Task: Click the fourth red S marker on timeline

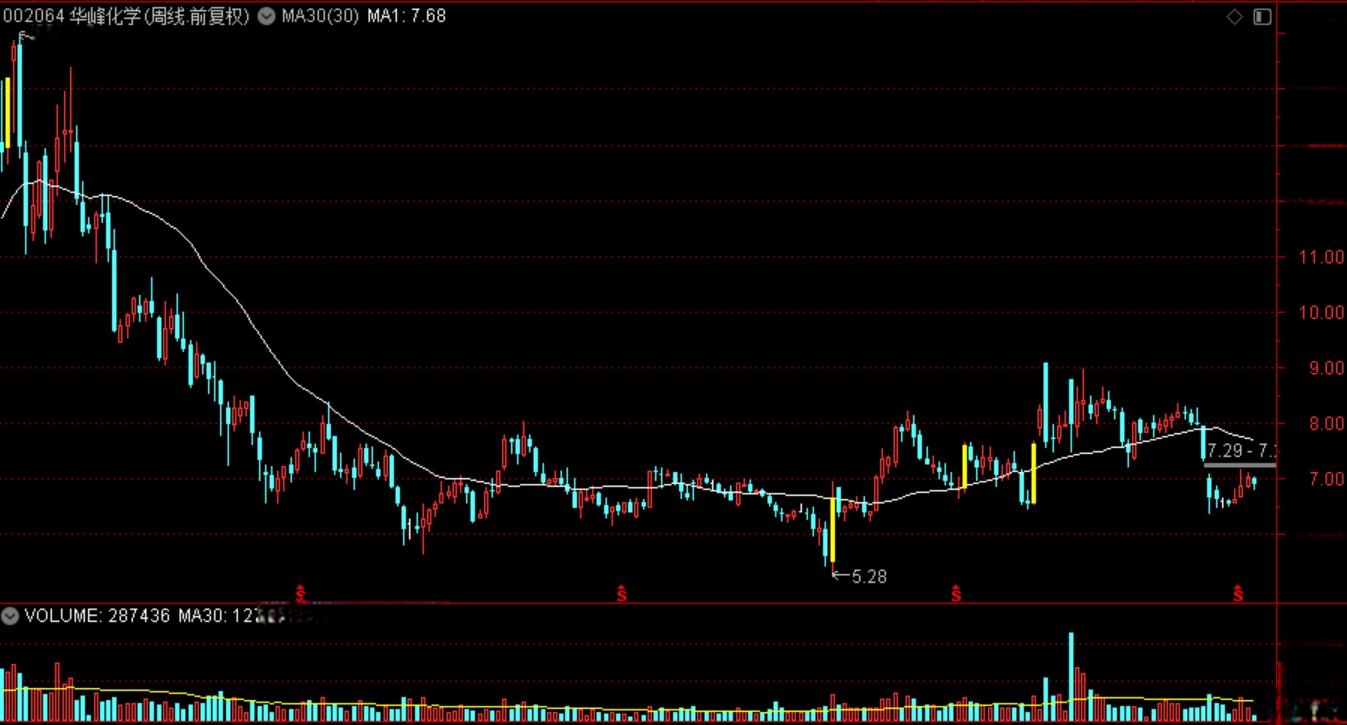Action: (x=1238, y=593)
